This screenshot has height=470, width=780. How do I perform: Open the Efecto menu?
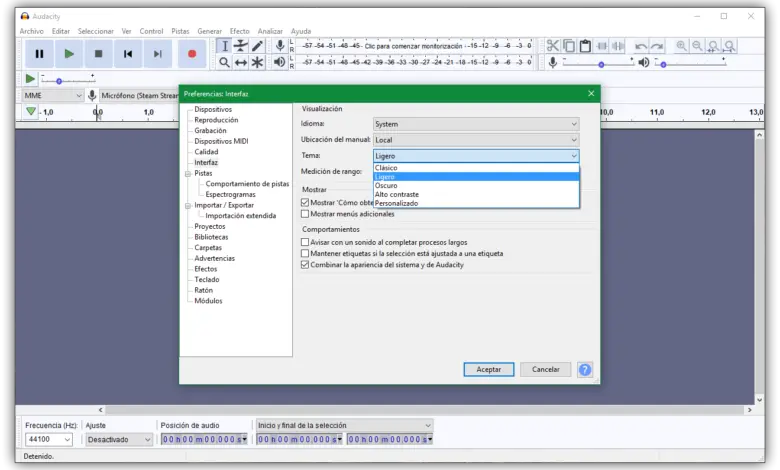(x=239, y=31)
